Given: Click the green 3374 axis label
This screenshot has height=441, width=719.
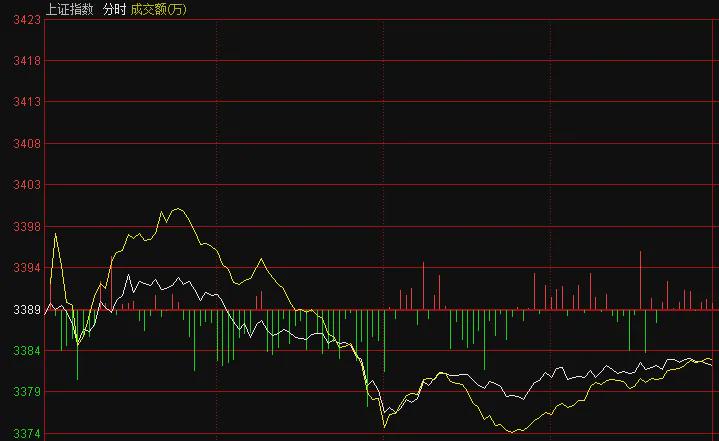Looking at the screenshot, I should pos(27,434).
